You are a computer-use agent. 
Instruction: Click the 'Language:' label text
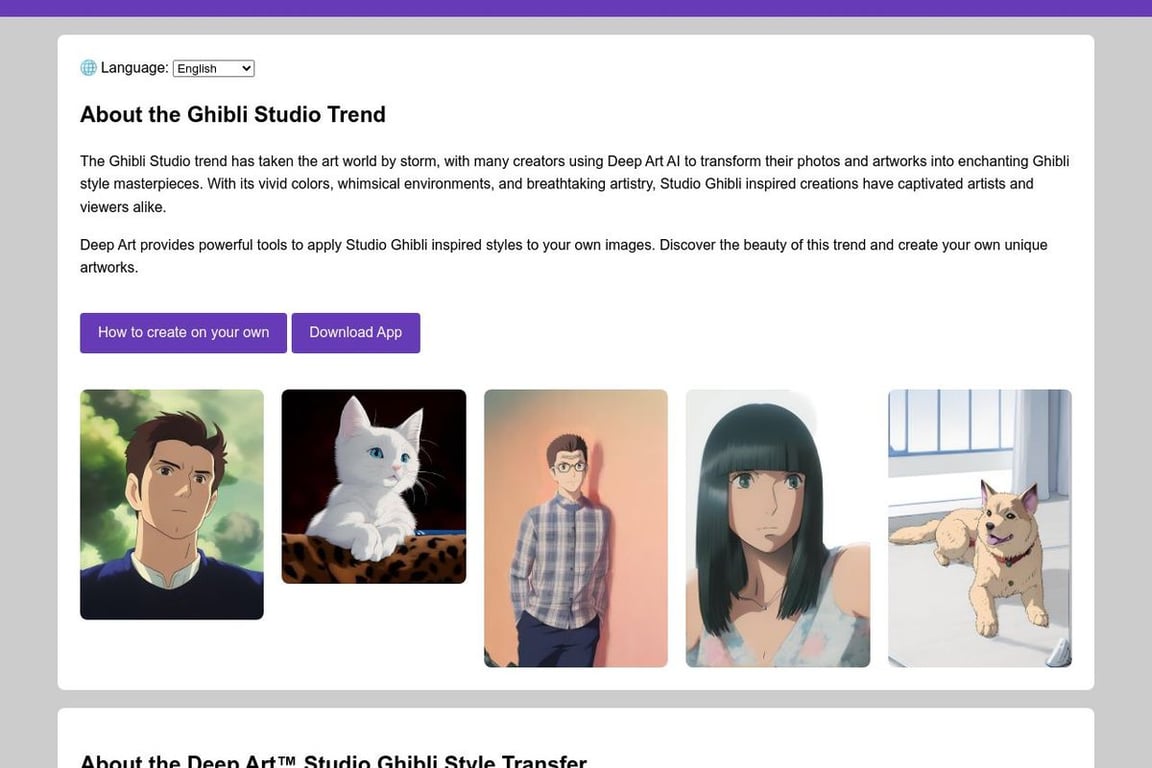click(x=134, y=68)
